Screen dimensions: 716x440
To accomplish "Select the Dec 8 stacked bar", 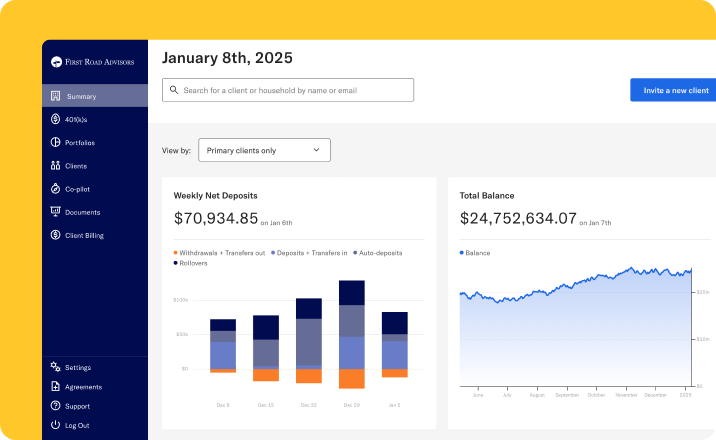I will pos(223,346).
